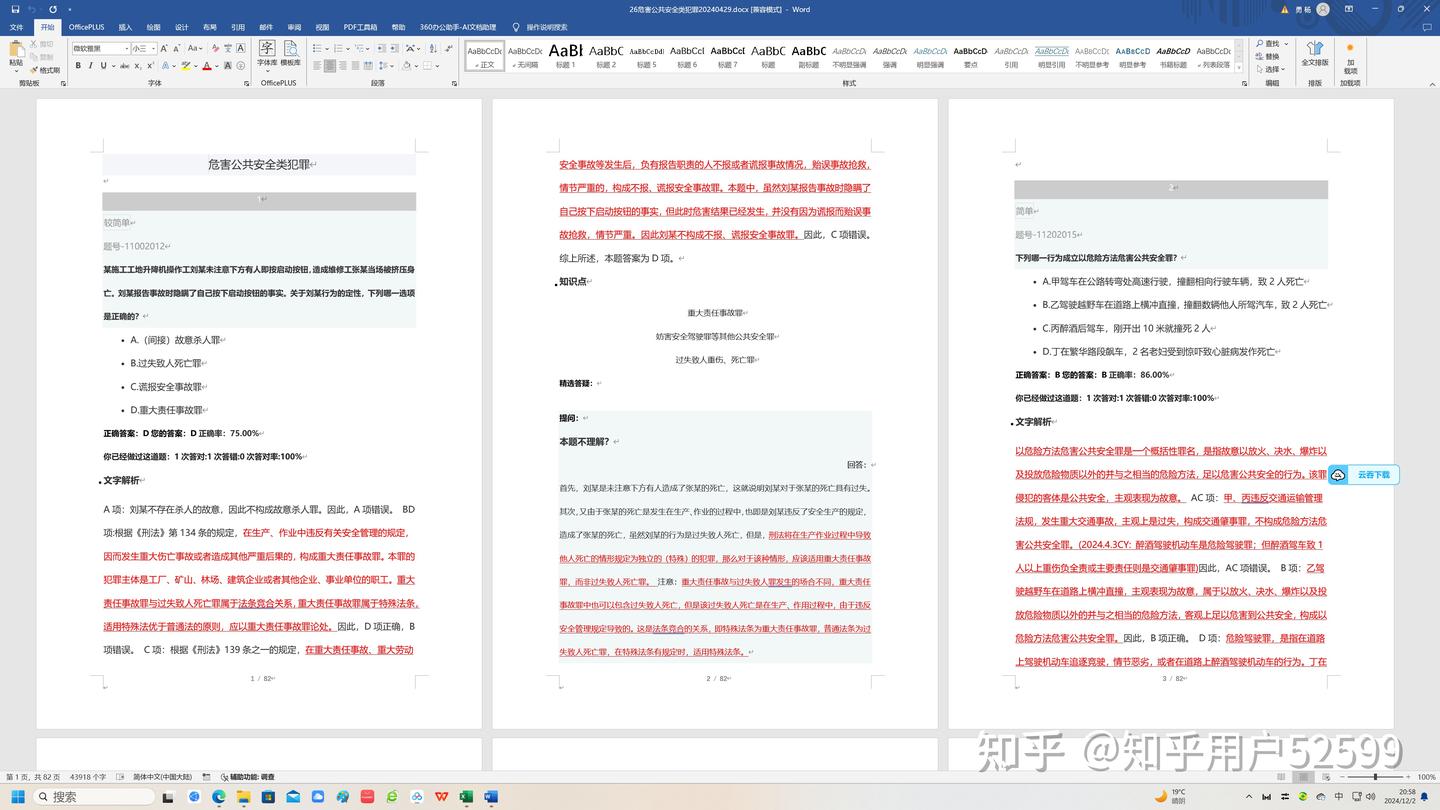Click the Windows taskbar 搜索 box
Image resolution: width=1440 pixels, height=810 pixels.
94,797
